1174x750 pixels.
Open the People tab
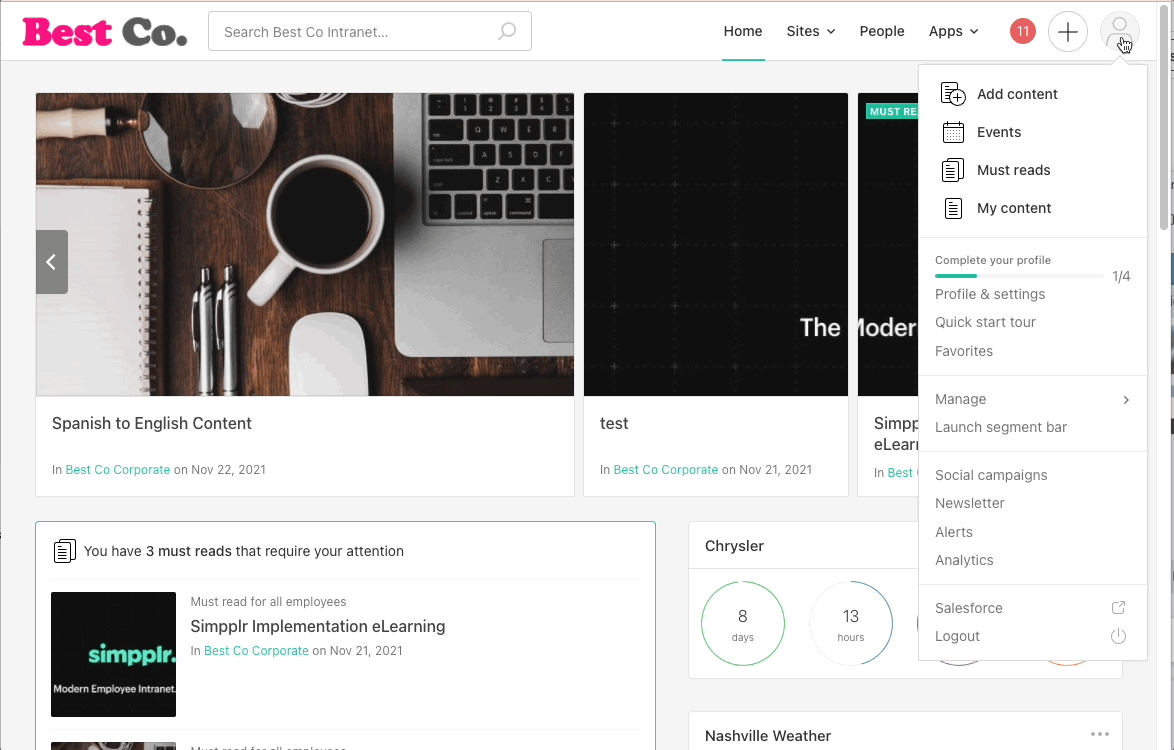[882, 31]
